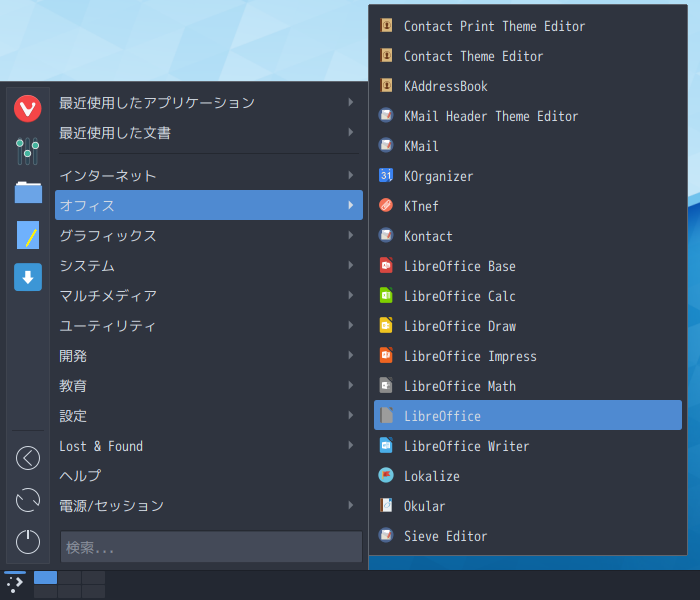Launch Okular
Viewport: 700px width, 600px height.
point(528,505)
